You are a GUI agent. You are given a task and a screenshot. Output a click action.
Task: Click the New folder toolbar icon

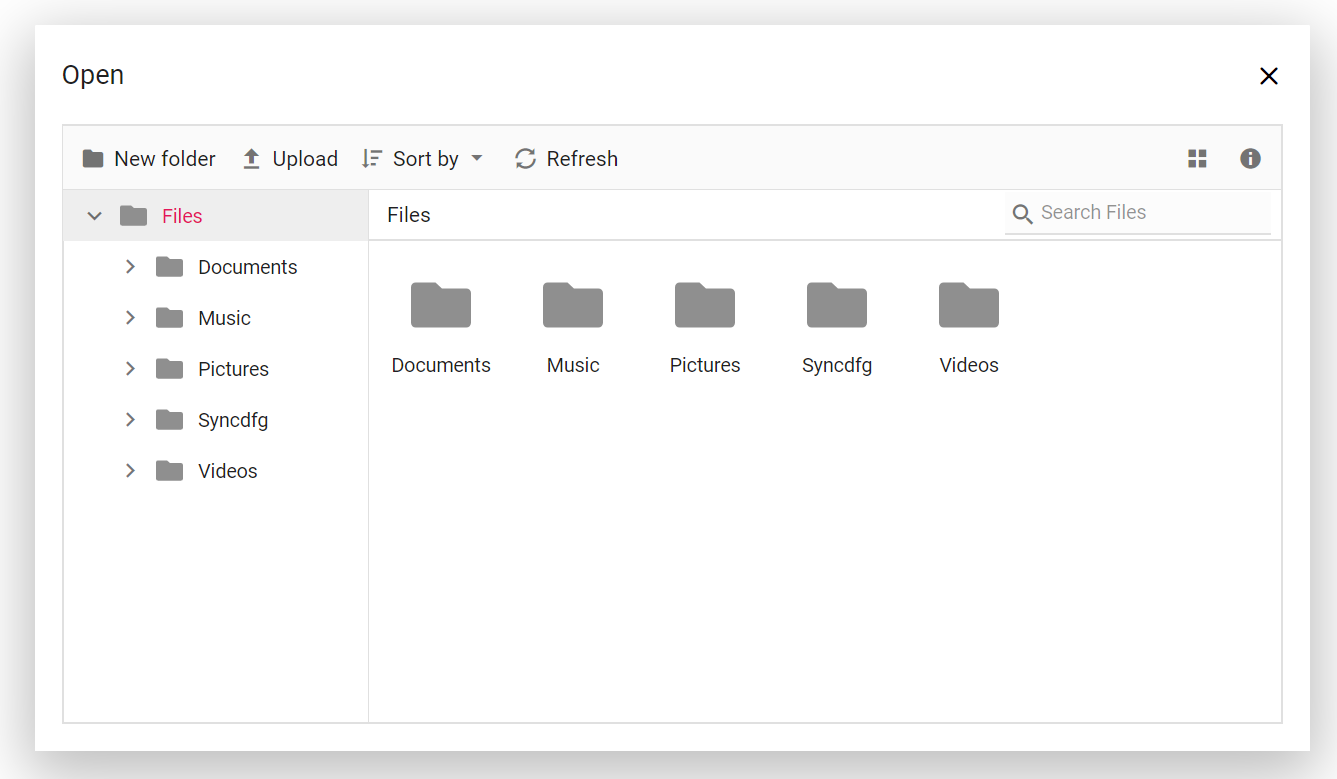(93, 159)
